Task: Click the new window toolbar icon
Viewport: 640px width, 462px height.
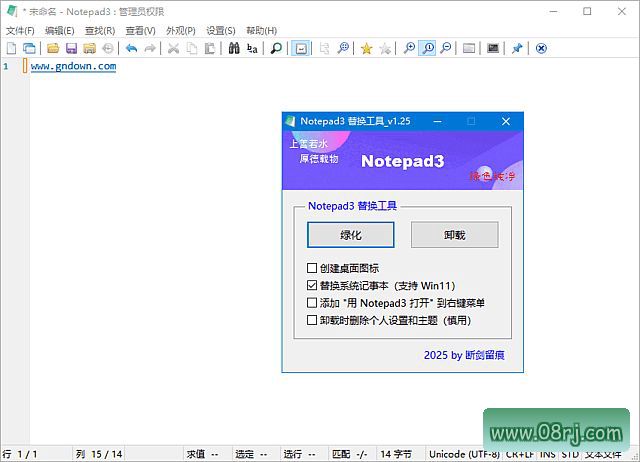Action: [29, 49]
